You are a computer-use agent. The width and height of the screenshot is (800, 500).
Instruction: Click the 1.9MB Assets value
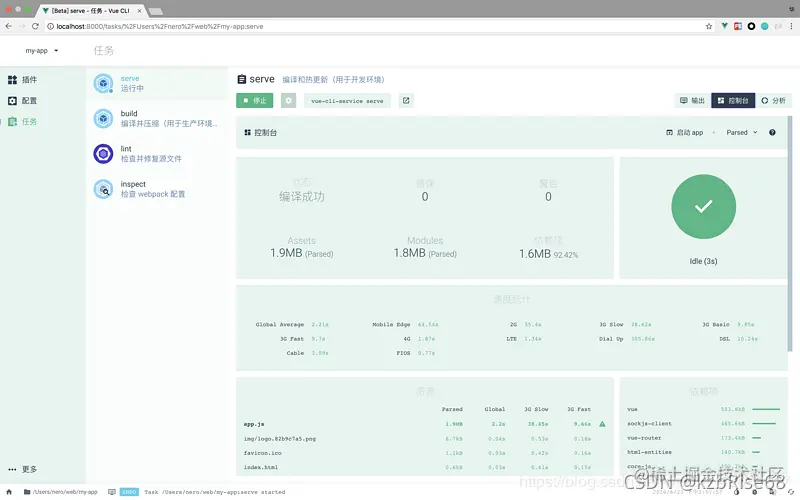pos(302,253)
